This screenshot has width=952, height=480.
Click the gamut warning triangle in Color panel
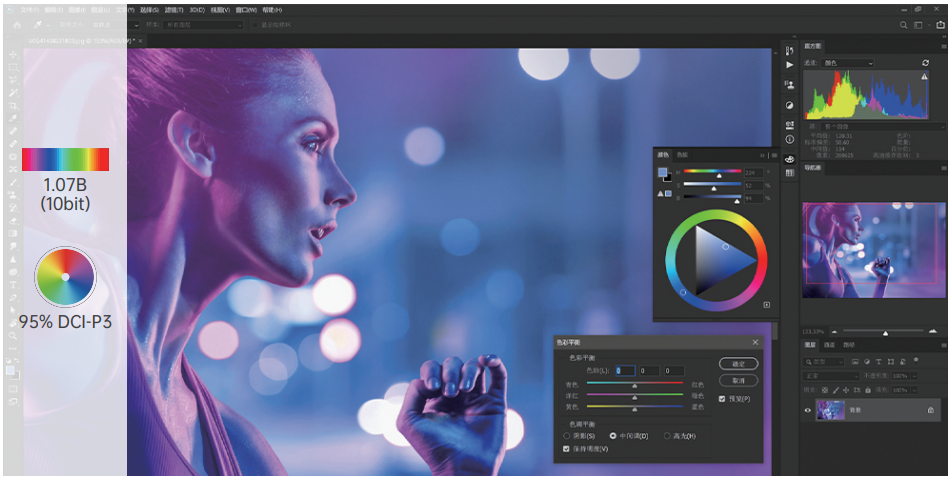[x=661, y=194]
